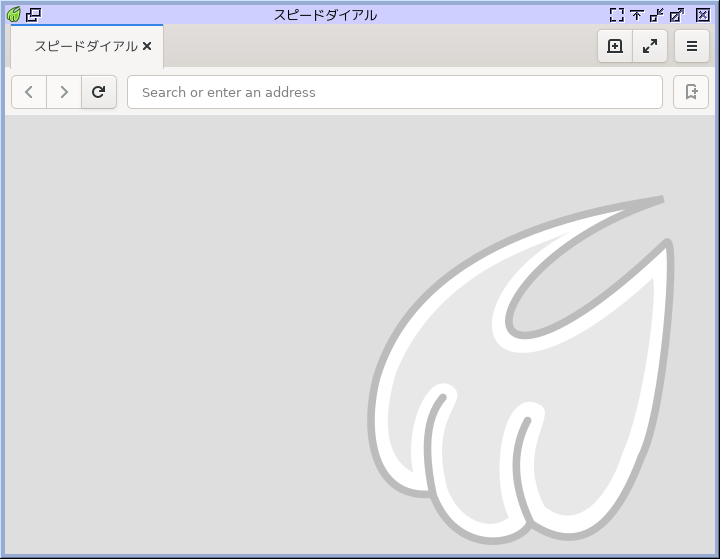This screenshot has width=720, height=559.
Task: Go forward with the right arrow button
Action: [x=64, y=92]
